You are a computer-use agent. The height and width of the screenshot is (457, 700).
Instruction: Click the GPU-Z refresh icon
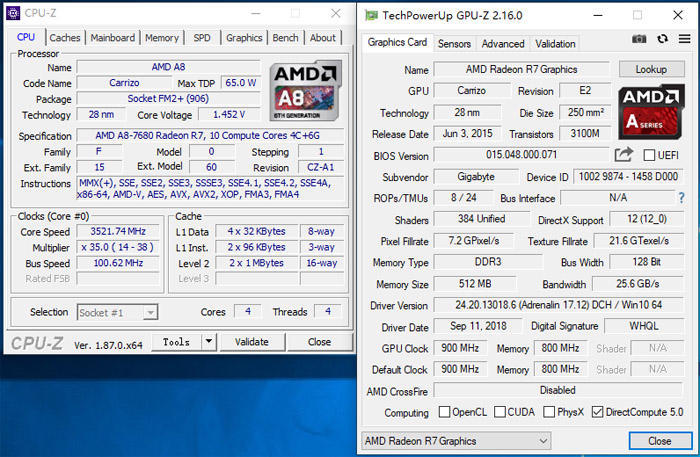pyautogui.click(x=662, y=39)
